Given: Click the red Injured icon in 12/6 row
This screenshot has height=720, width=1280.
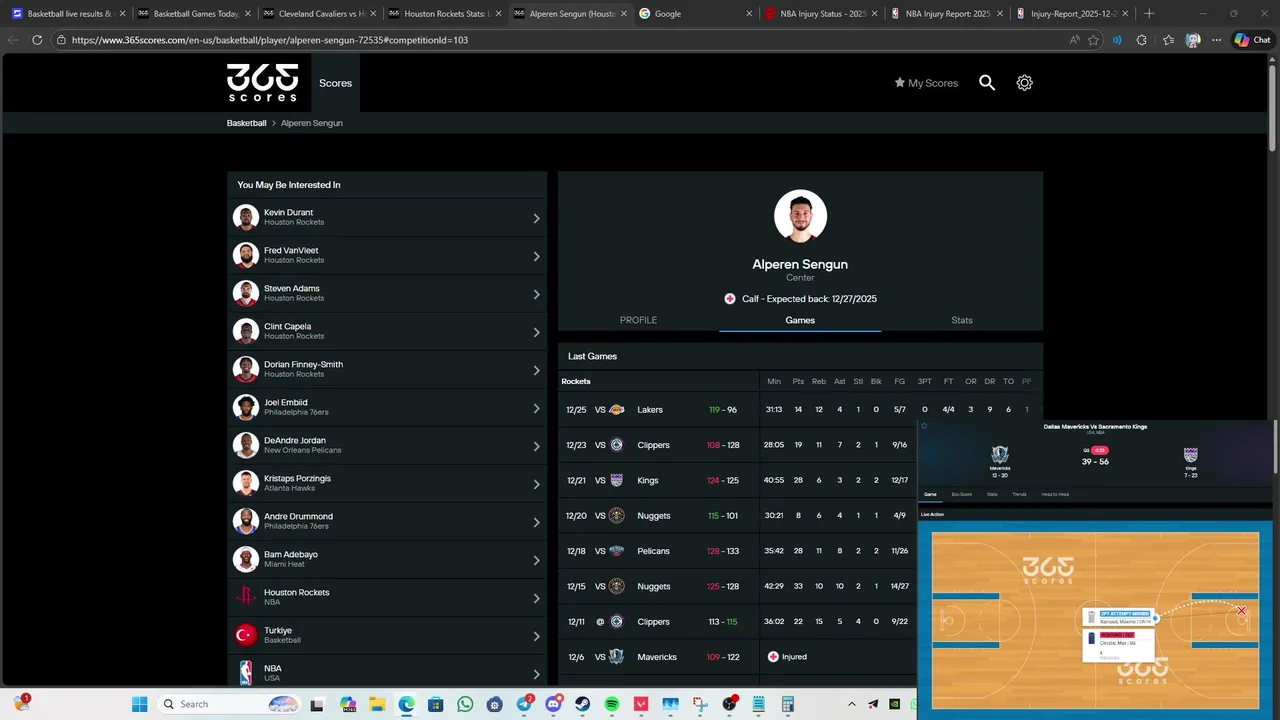Looking at the screenshot, I should 773,657.
